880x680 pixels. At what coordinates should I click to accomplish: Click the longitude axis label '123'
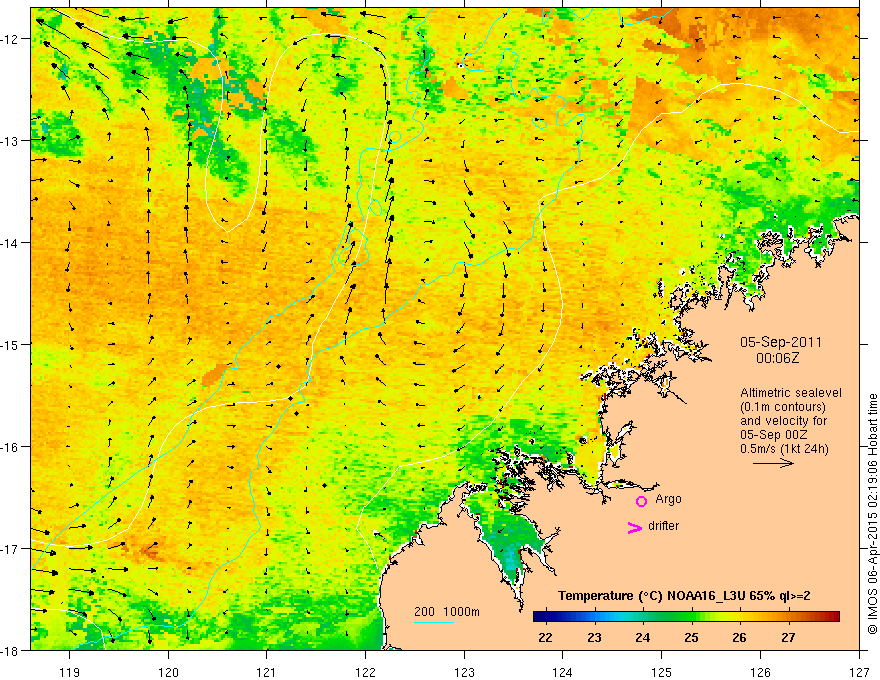click(x=464, y=672)
